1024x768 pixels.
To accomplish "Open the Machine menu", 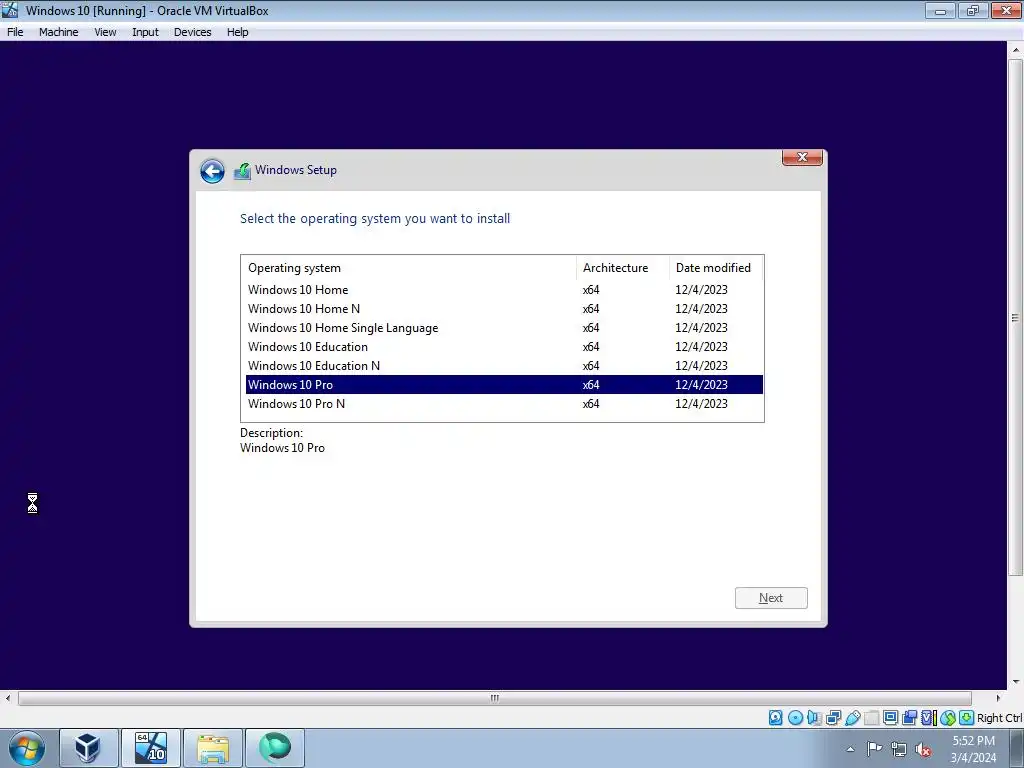I will click(x=59, y=32).
